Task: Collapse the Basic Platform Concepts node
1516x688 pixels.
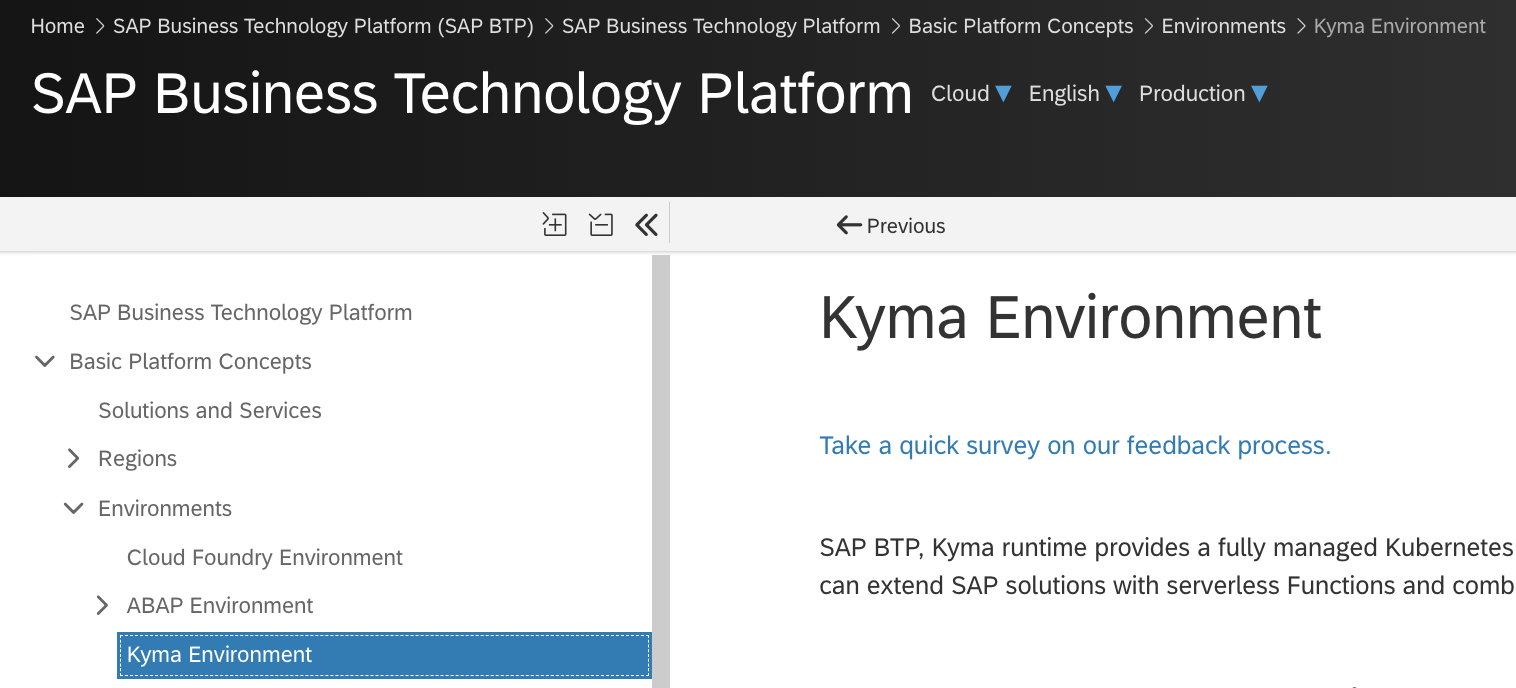Action: pos(45,362)
